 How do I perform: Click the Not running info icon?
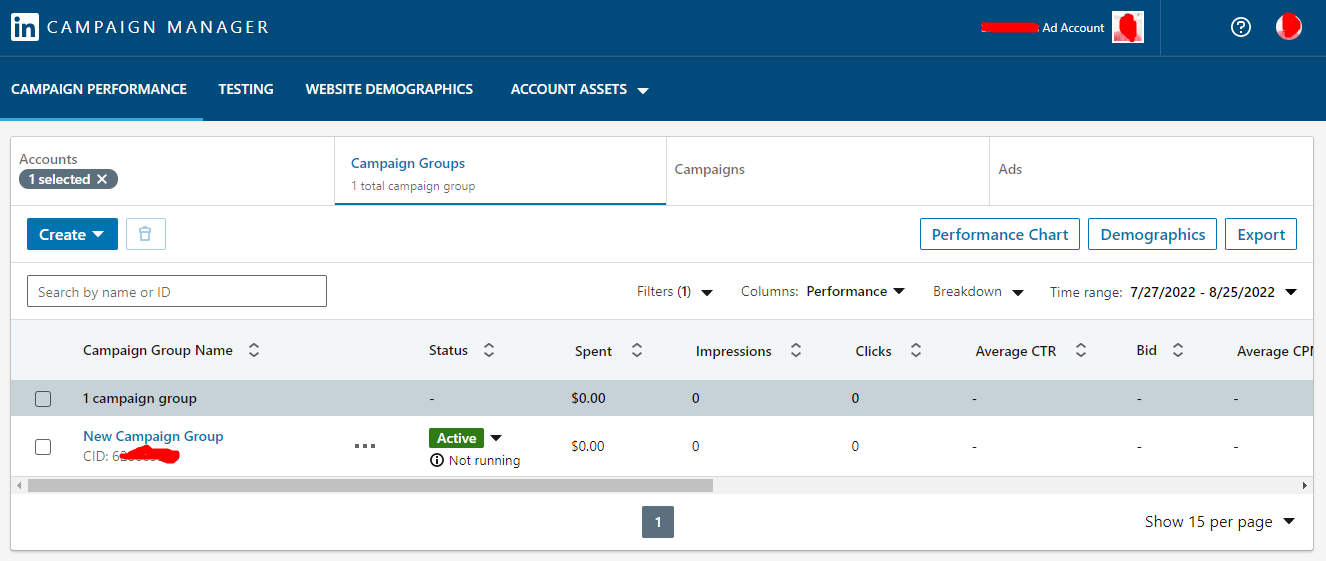[x=437, y=461]
